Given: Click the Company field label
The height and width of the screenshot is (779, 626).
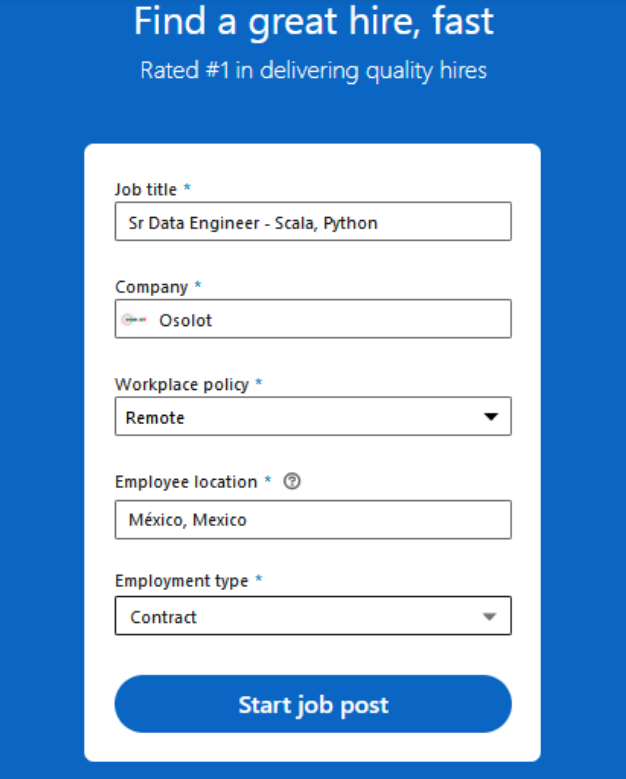Looking at the screenshot, I should click(151, 287).
